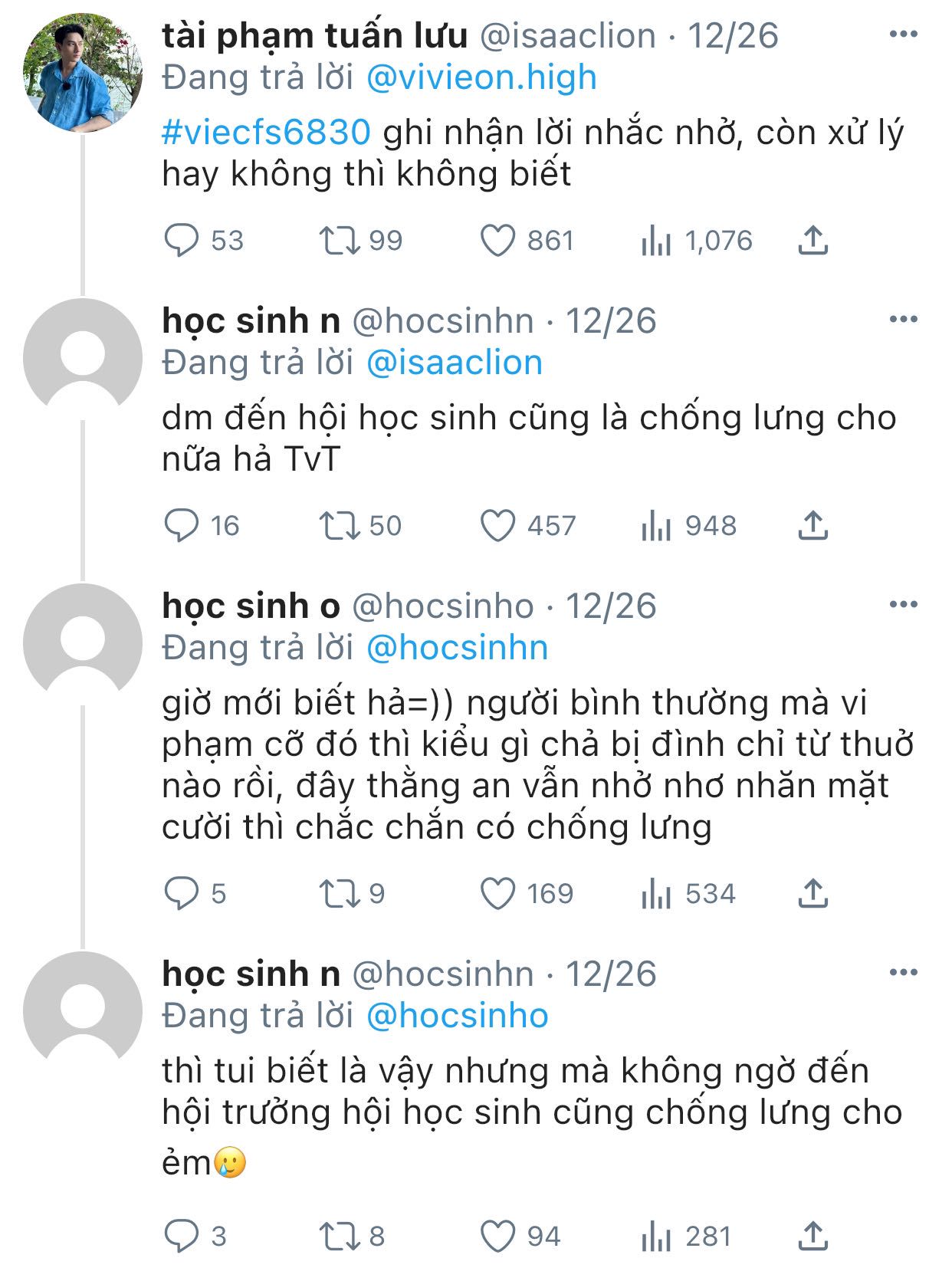Image resolution: width=952 pixels, height=1268 pixels.
Task: Open more options on the last học sinh n tweet
Action: [903, 973]
